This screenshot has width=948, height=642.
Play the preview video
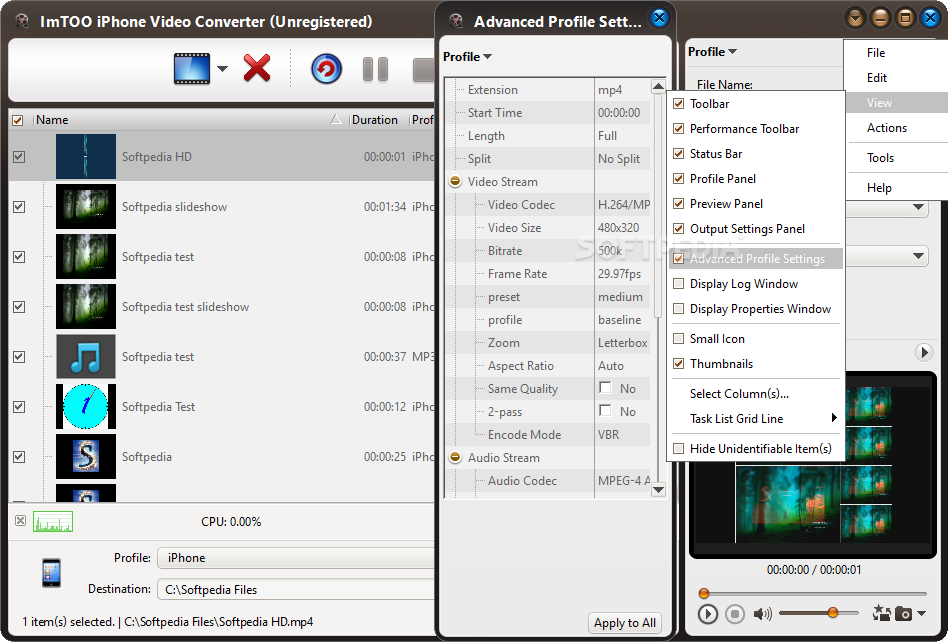coord(707,614)
